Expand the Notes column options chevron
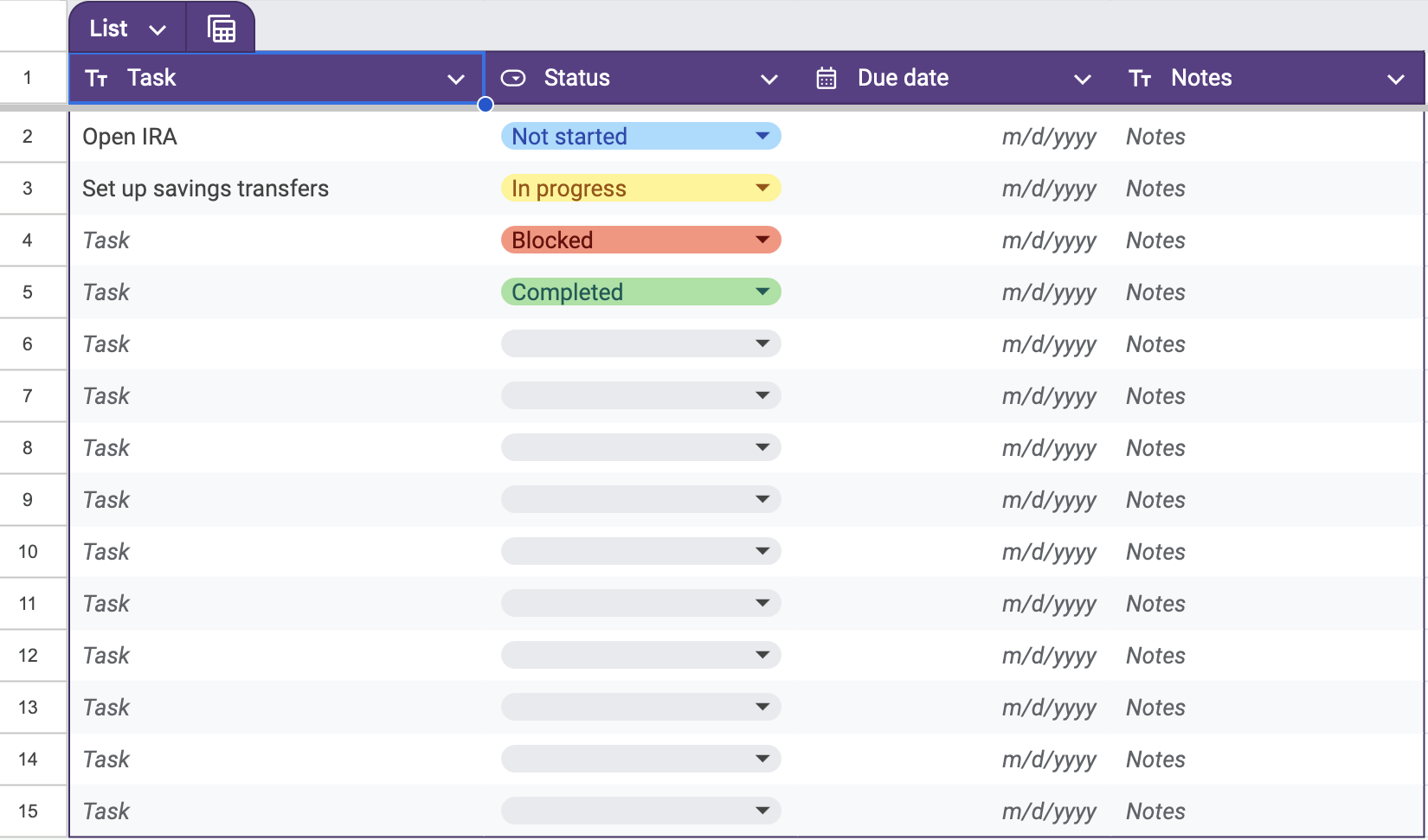This screenshot has height=840, width=1428. (x=1395, y=80)
